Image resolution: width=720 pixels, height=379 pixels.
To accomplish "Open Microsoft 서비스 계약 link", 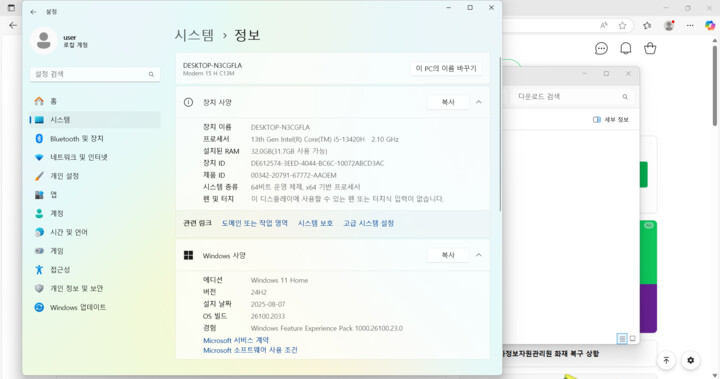I will (236, 340).
